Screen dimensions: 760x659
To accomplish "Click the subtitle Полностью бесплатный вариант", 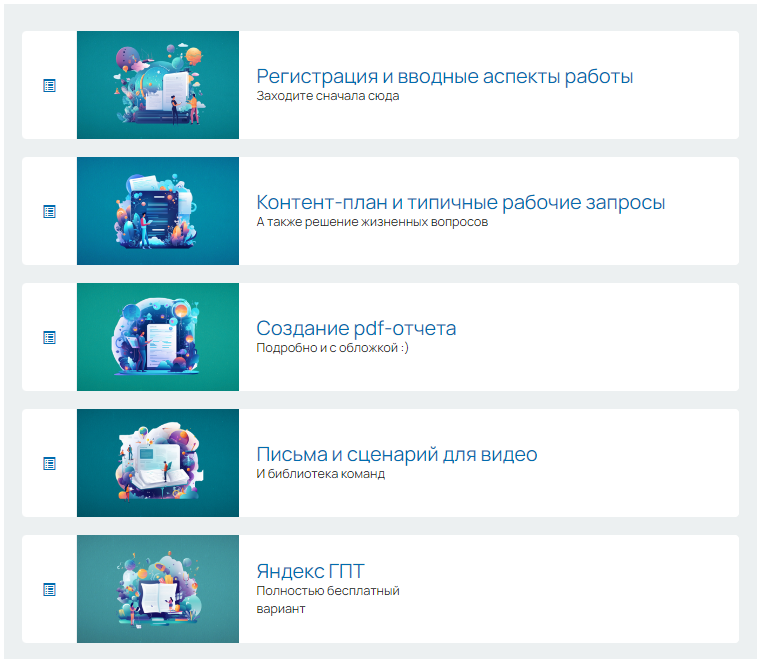I will pyautogui.click(x=328, y=600).
